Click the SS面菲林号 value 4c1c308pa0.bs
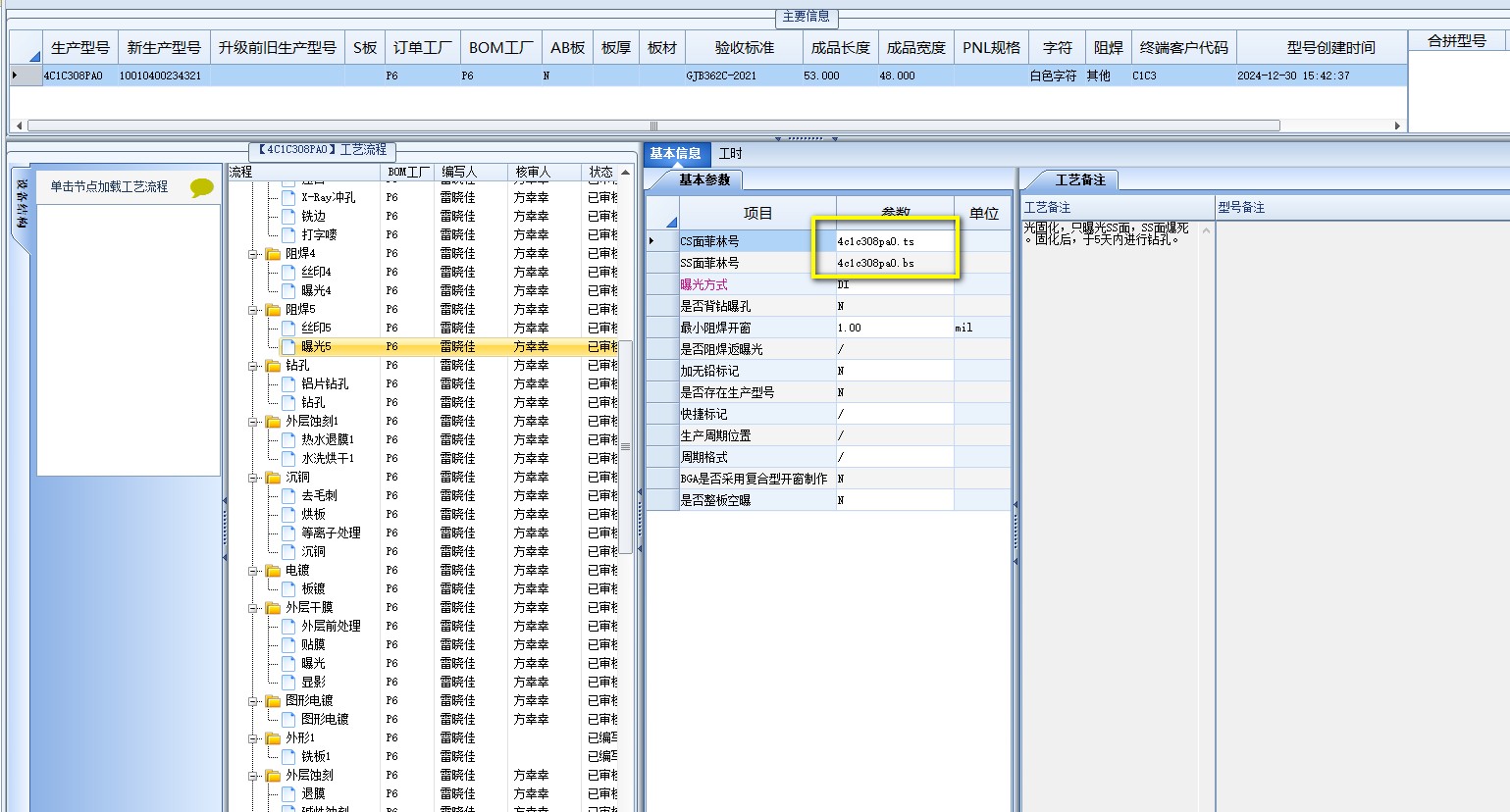This screenshot has width=1510, height=812. (894, 263)
